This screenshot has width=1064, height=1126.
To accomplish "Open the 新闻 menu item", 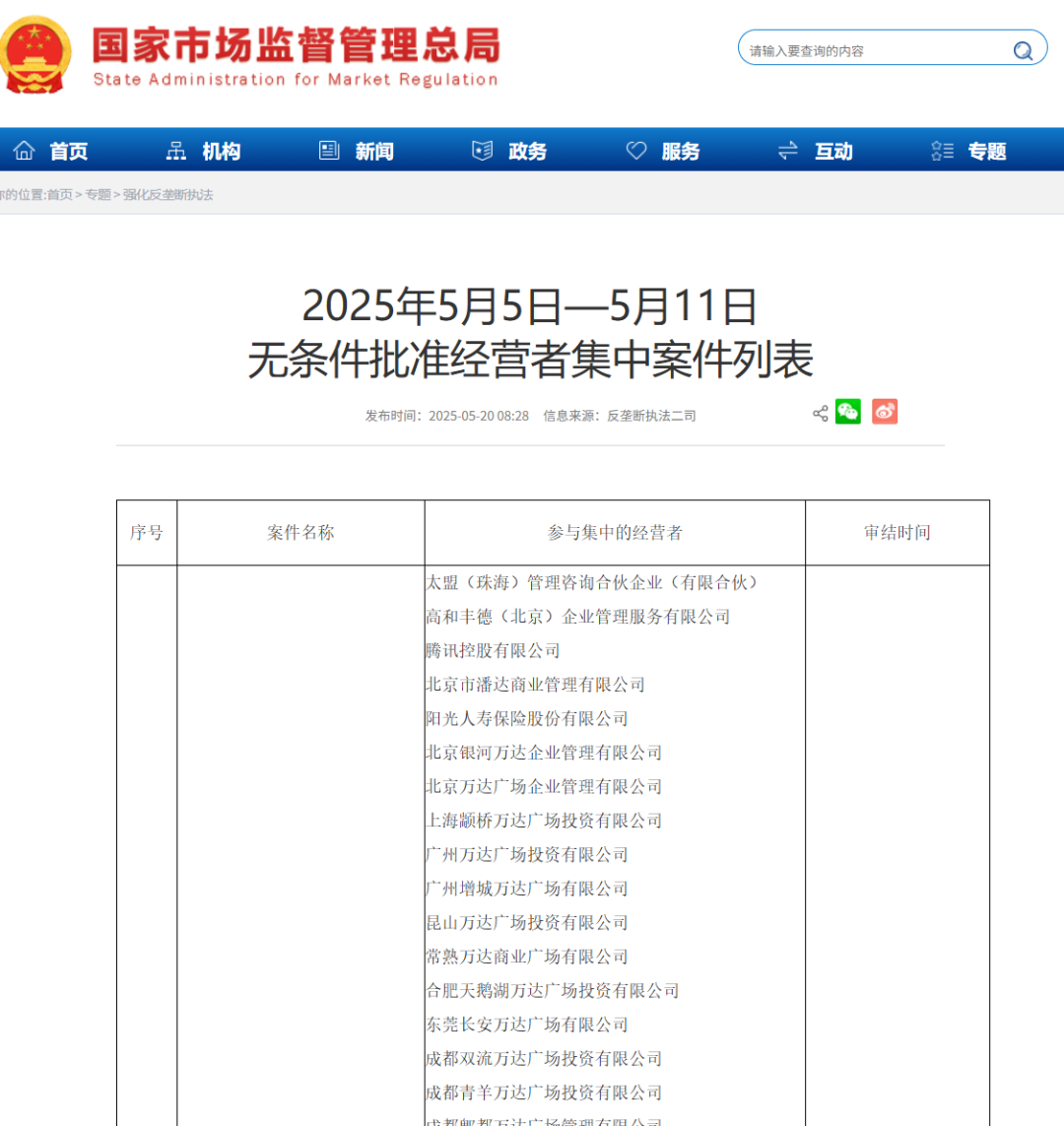I will tap(374, 151).
